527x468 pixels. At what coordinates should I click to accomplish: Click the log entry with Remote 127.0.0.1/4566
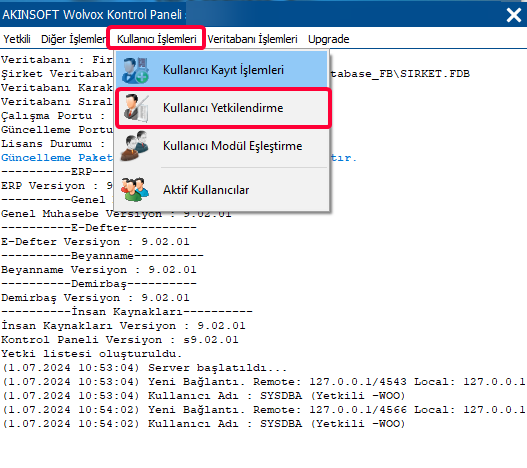[264, 410]
